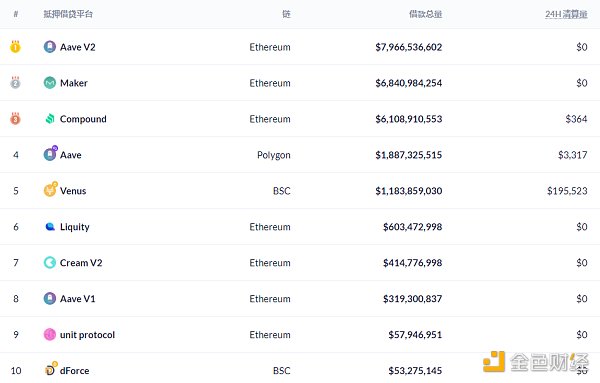Sort by the 24H liquidation column header
Screen dimensions: 600x383
tap(566, 14)
